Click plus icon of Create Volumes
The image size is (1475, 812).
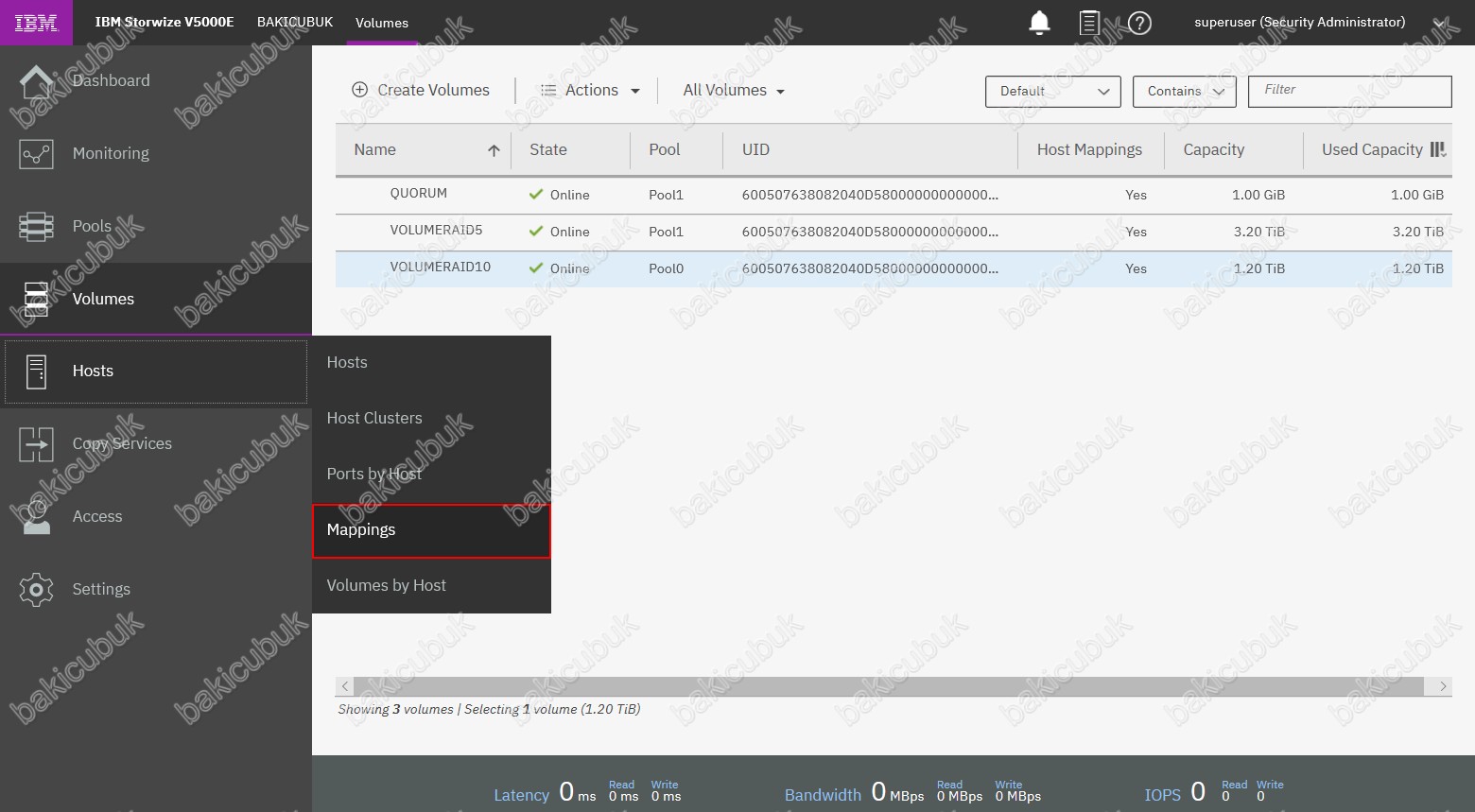point(359,90)
